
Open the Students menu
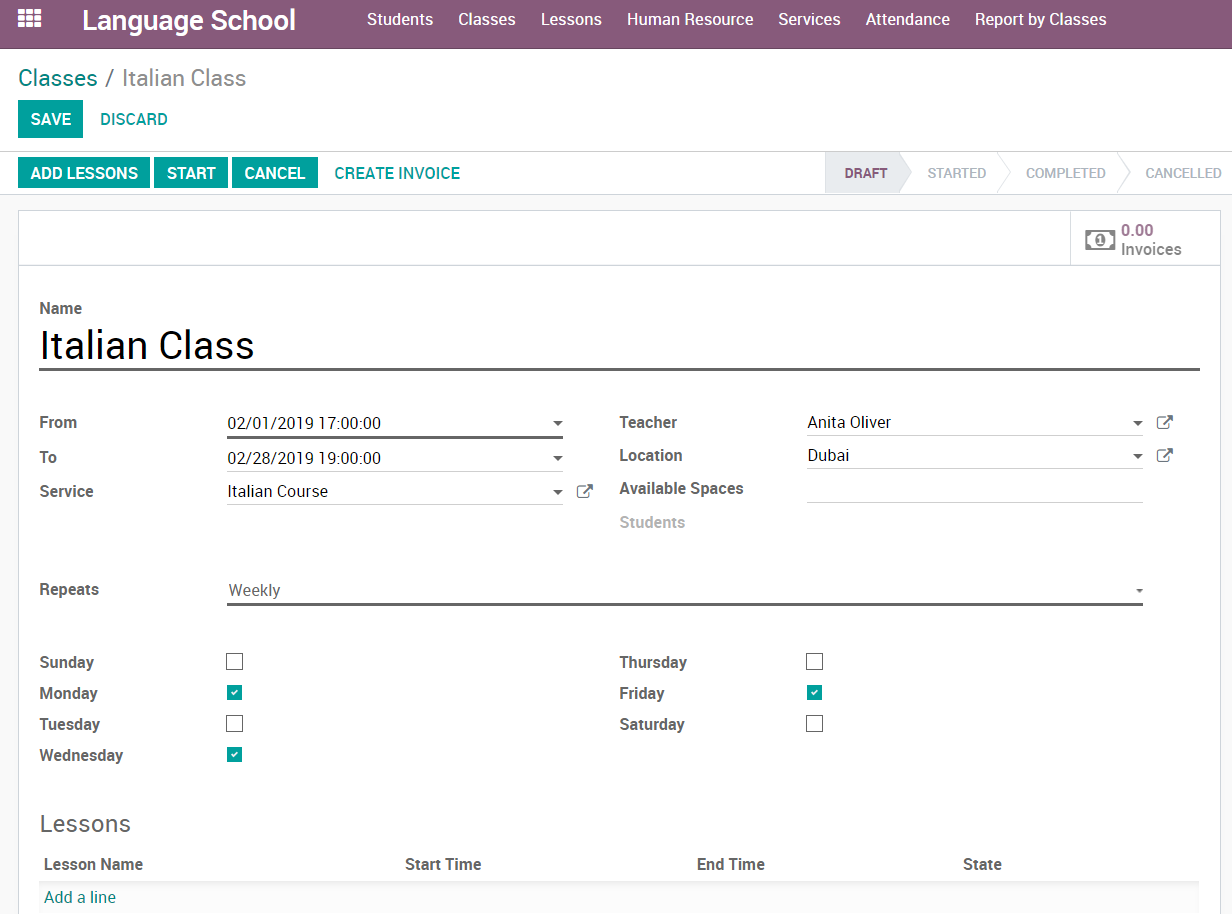[400, 20]
